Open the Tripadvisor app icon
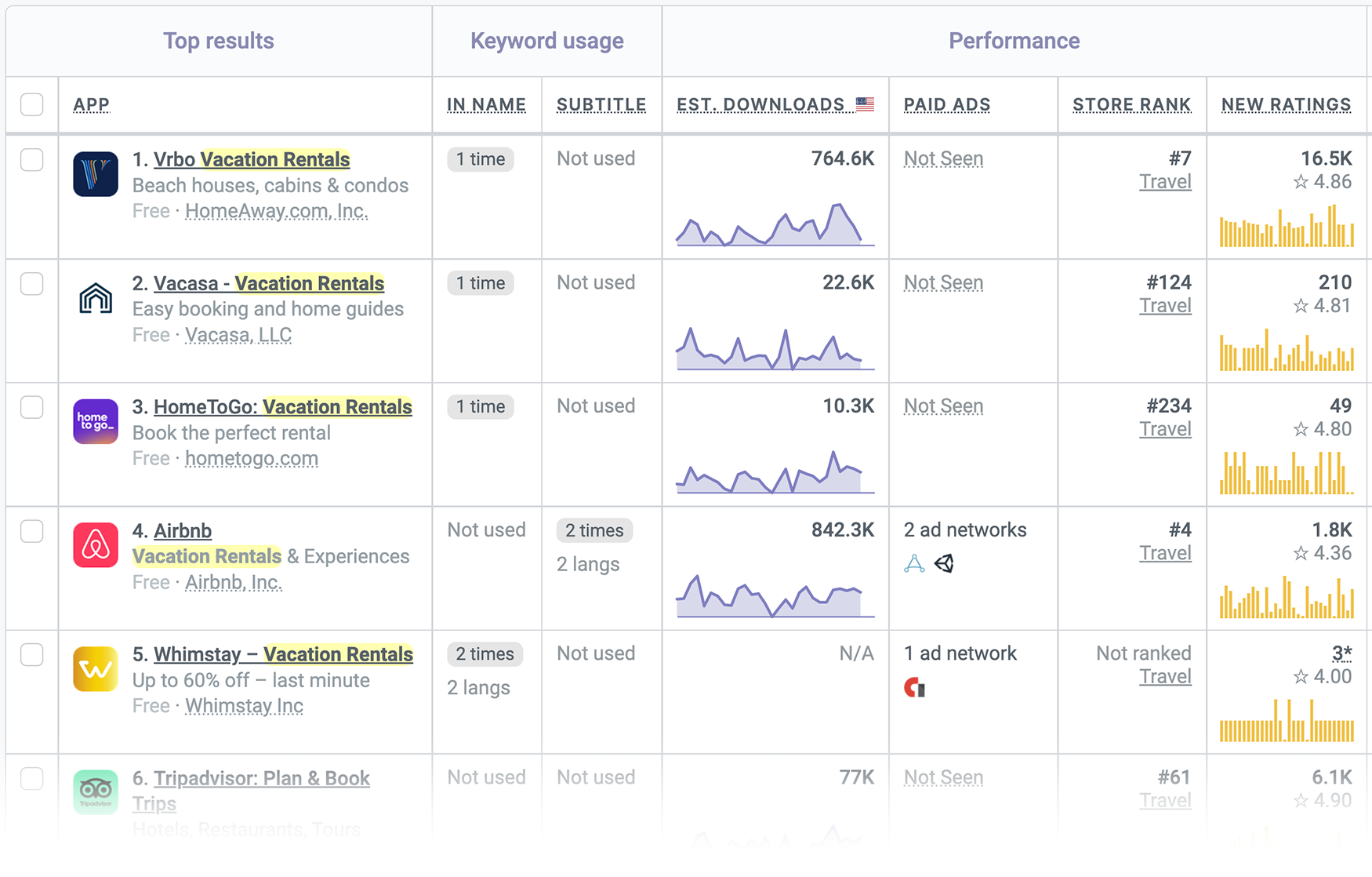This screenshot has height=877, width=1372. 95,792
